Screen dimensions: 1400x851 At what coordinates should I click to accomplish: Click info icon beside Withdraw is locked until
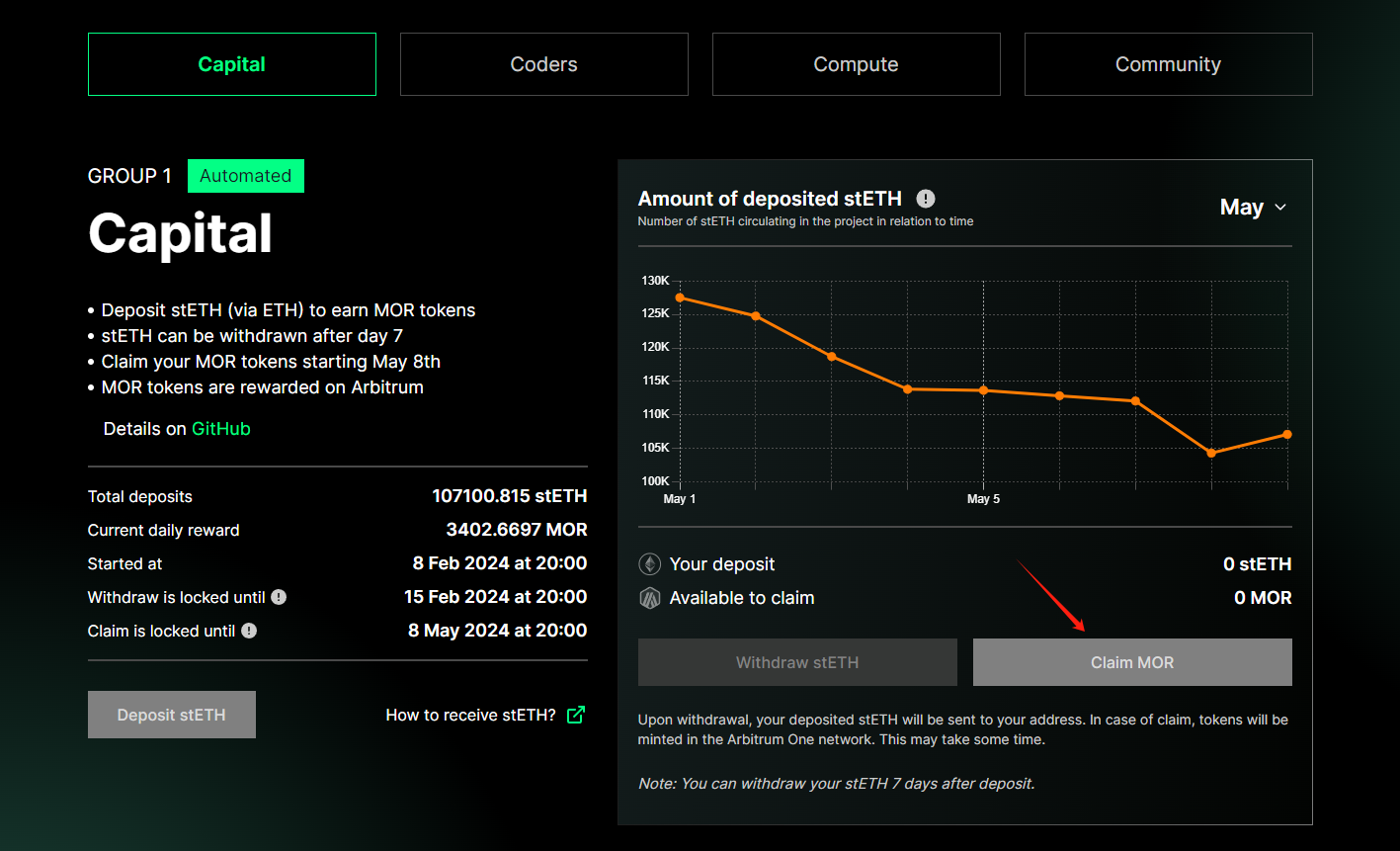tap(279, 597)
